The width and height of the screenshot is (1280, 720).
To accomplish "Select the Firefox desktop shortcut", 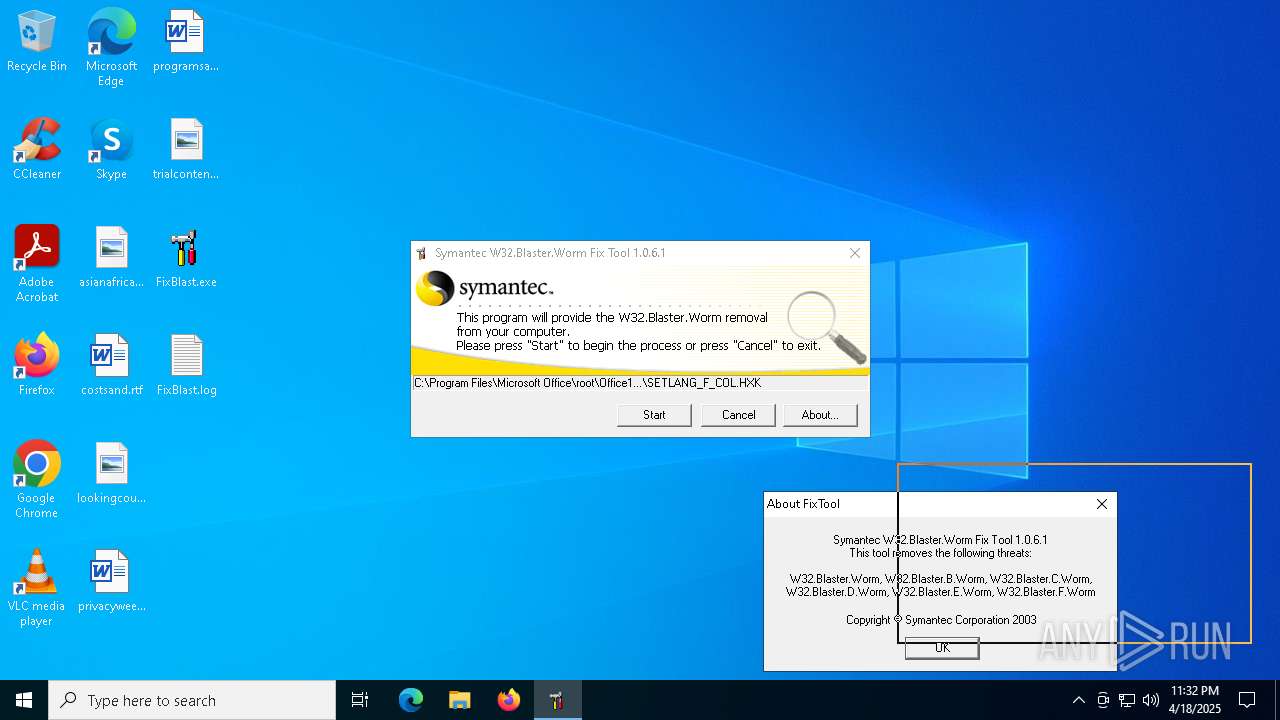I will tap(37, 366).
